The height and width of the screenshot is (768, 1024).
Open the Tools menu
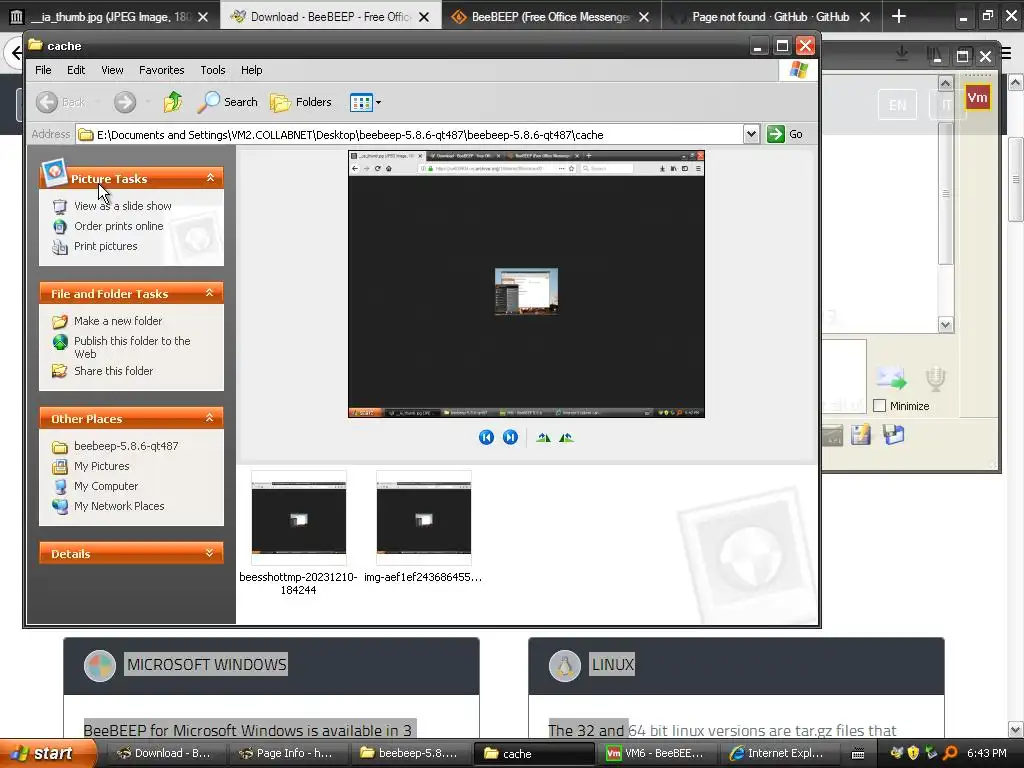(213, 70)
